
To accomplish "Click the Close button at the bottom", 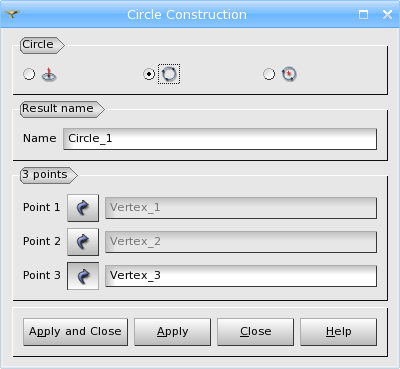I will point(255,332).
